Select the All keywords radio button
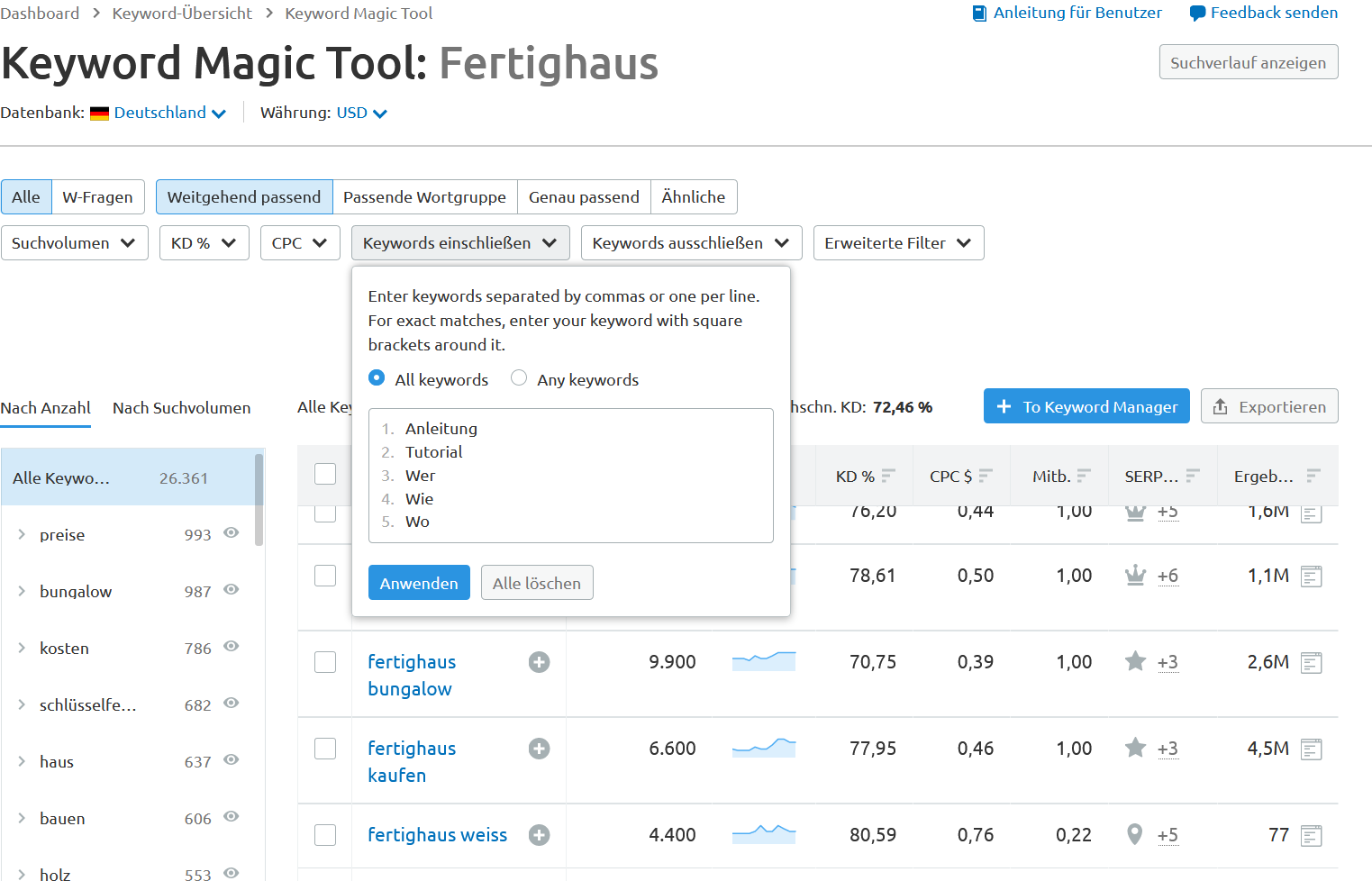The height and width of the screenshot is (881, 1372). [377, 377]
